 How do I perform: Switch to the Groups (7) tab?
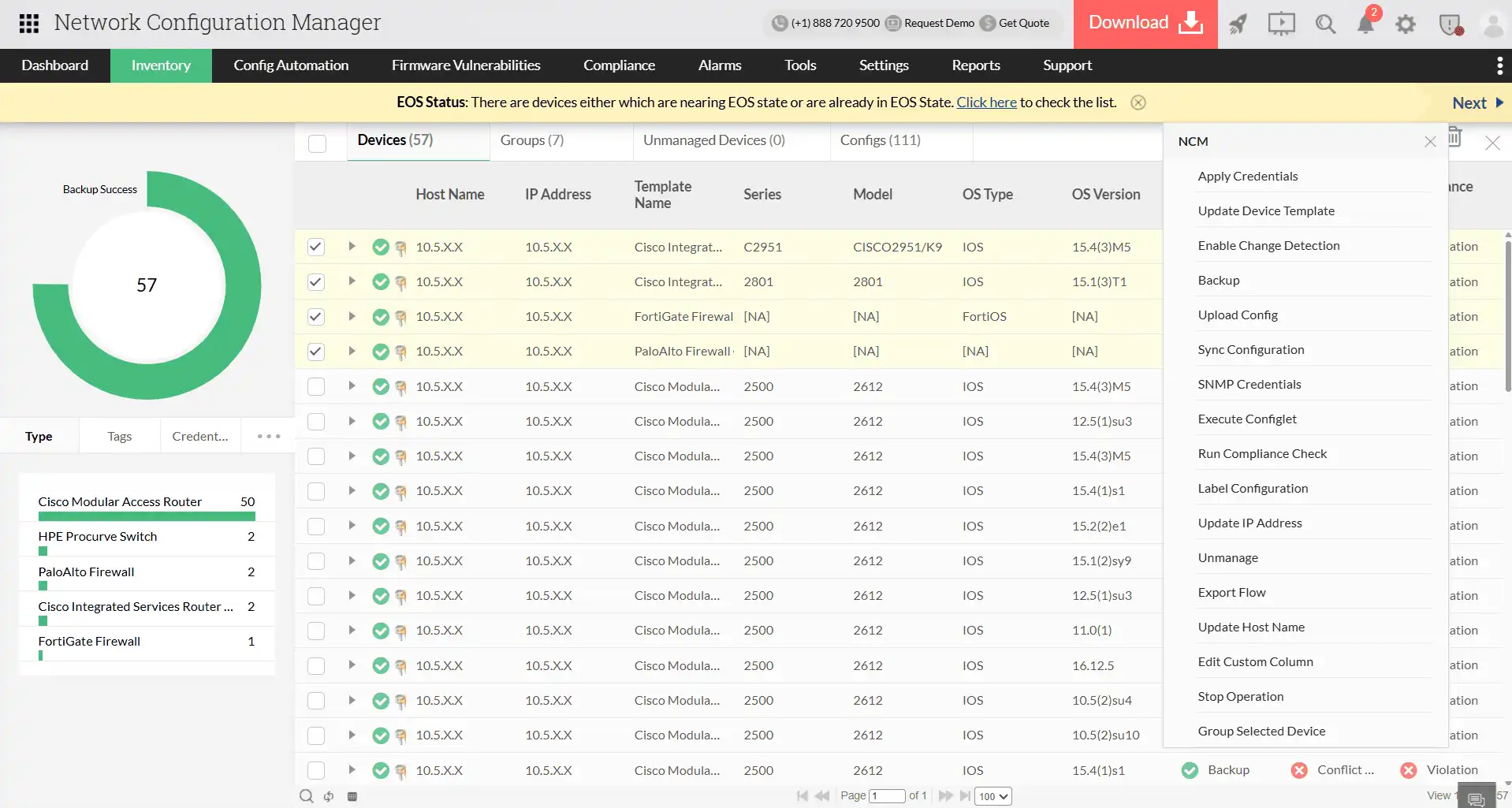pos(532,140)
